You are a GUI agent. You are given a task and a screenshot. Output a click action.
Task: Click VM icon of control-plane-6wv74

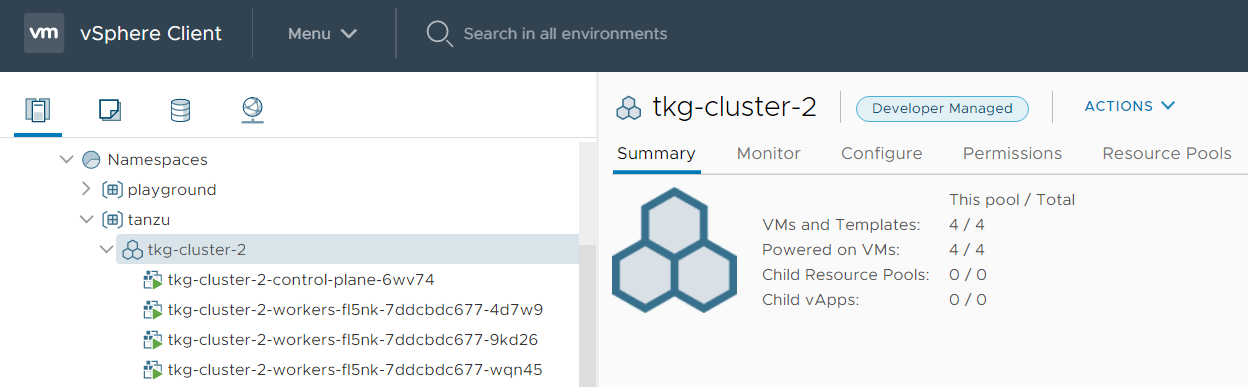(152, 280)
